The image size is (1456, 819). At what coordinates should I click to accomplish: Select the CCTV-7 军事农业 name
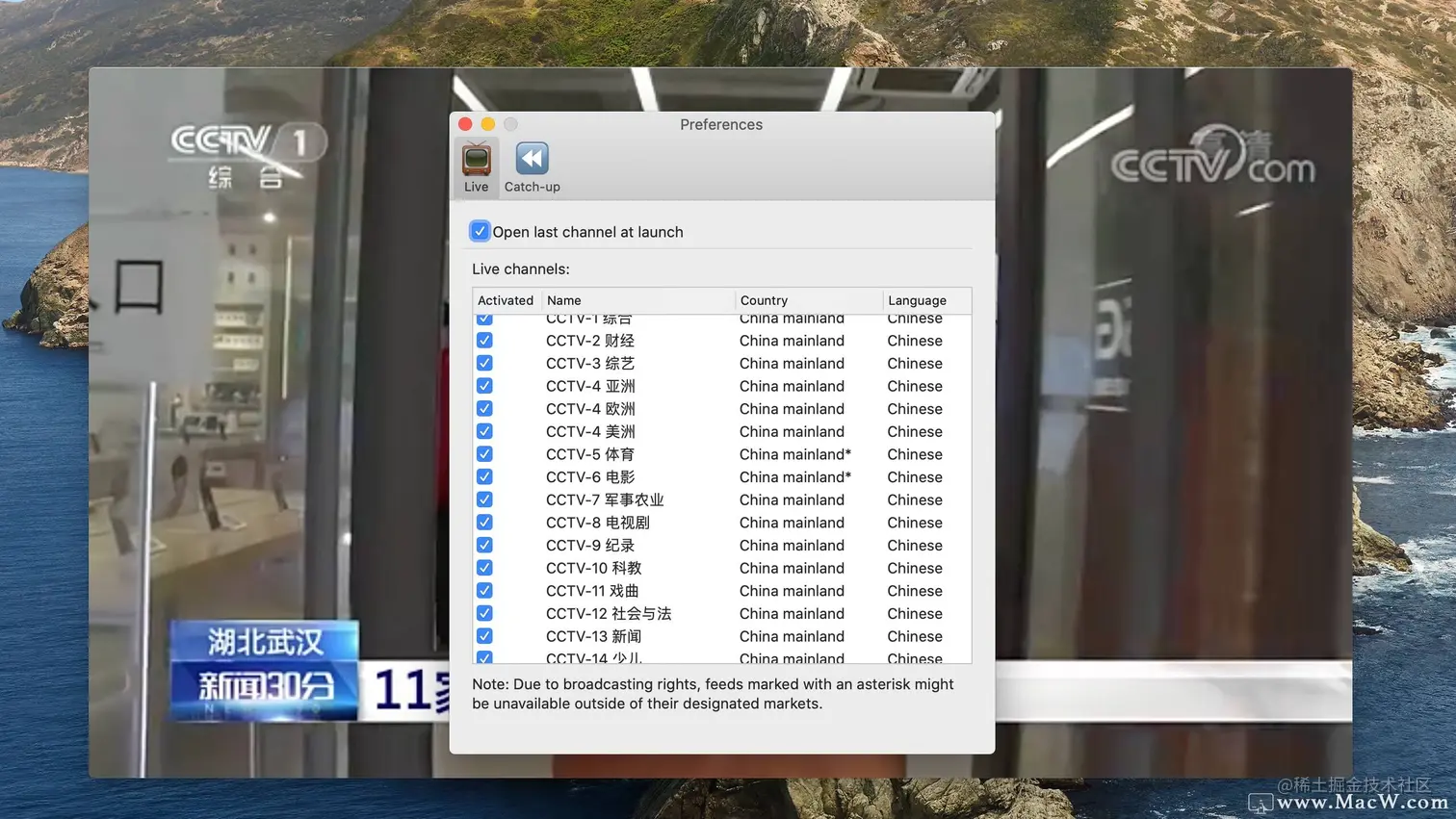[605, 500]
